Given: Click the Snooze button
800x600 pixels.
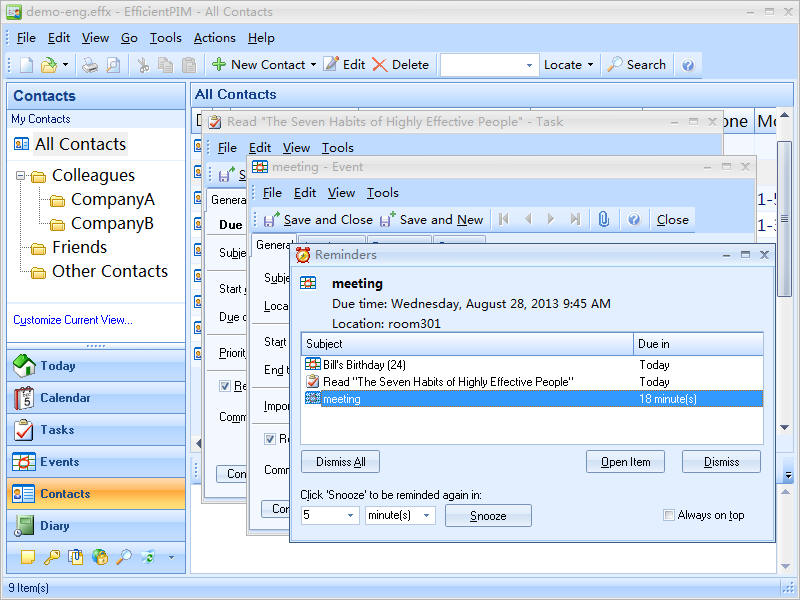Looking at the screenshot, I should (x=488, y=516).
